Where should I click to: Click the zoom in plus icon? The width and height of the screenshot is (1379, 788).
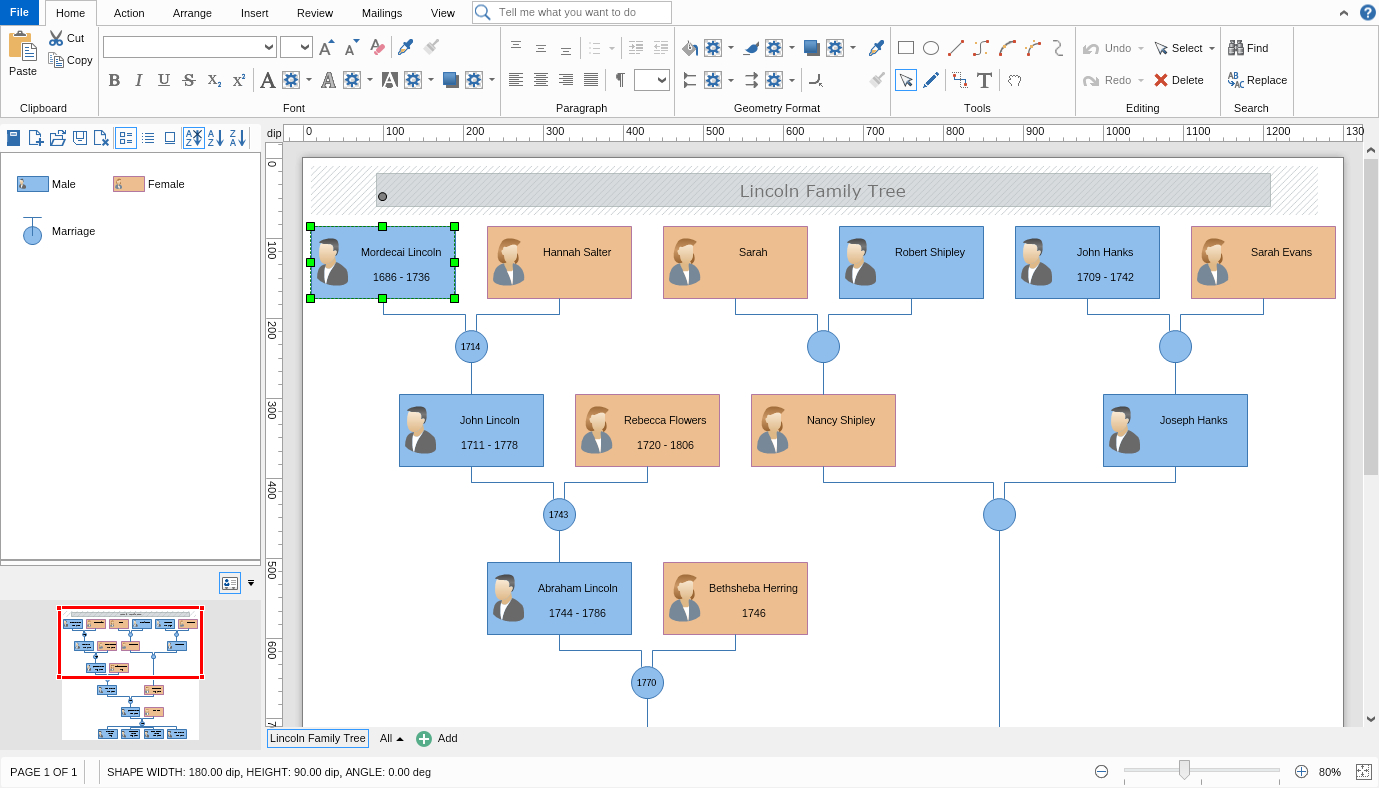[1301, 771]
